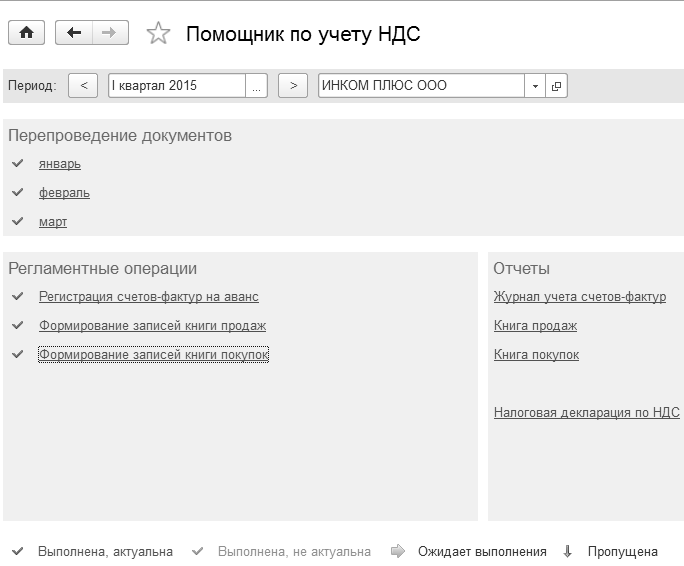
Task: Click the 'Перепроведение документов' section heading
Action: coord(120,136)
